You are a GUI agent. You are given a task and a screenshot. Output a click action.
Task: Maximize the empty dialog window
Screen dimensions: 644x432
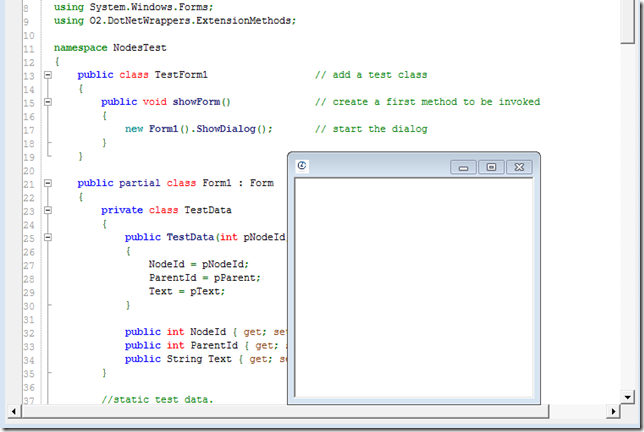(x=491, y=167)
